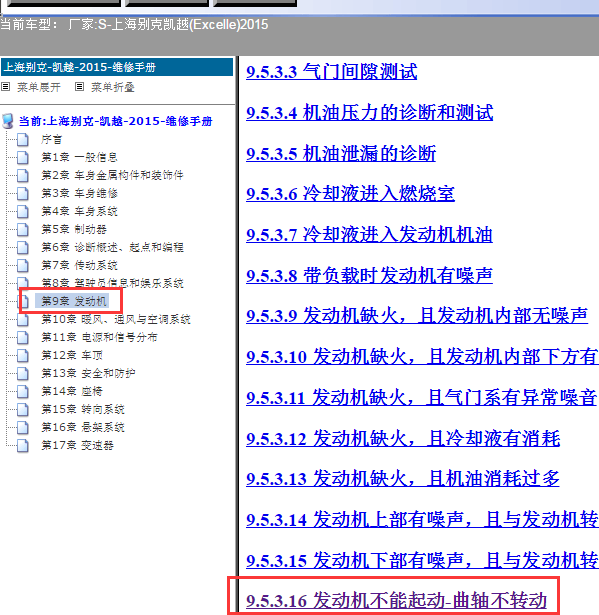
Task: Open 第15章 转向系统 chapter
Action: coord(83,409)
